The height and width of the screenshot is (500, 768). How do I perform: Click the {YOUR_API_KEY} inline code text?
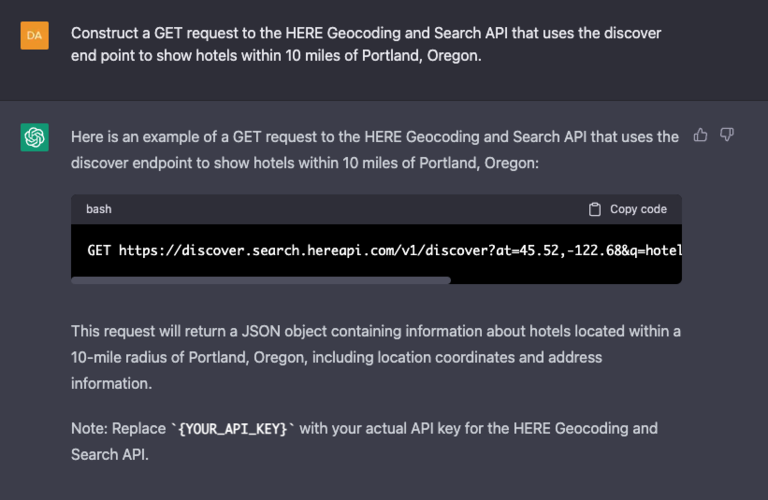click(233, 429)
